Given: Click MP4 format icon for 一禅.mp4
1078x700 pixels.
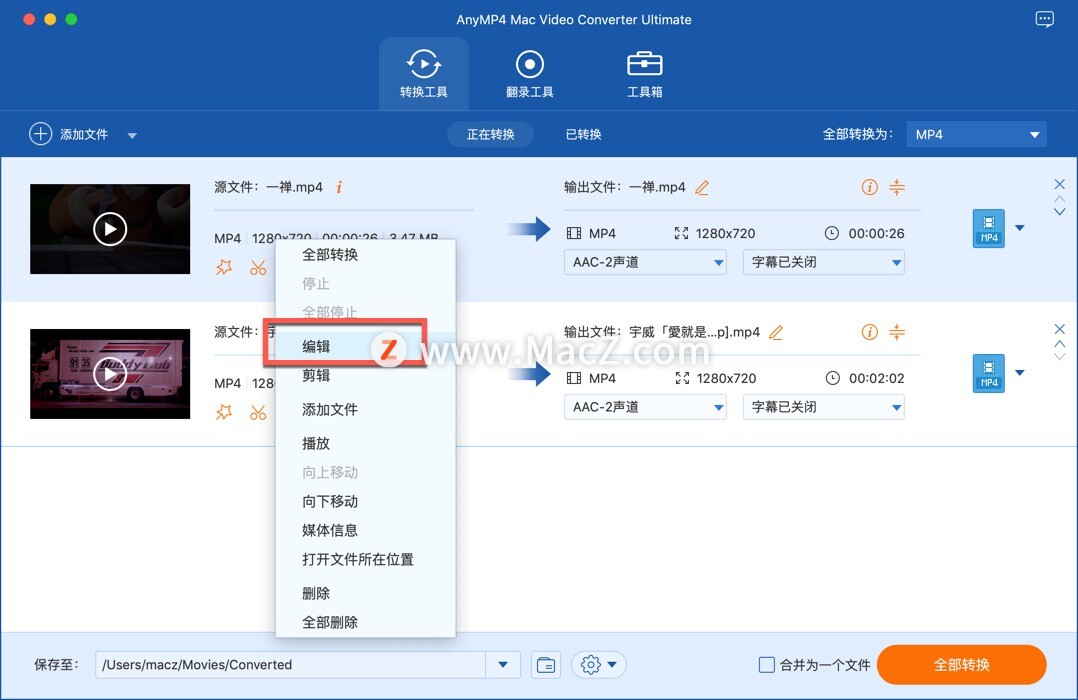Looking at the screenshot, I should 989,228.
